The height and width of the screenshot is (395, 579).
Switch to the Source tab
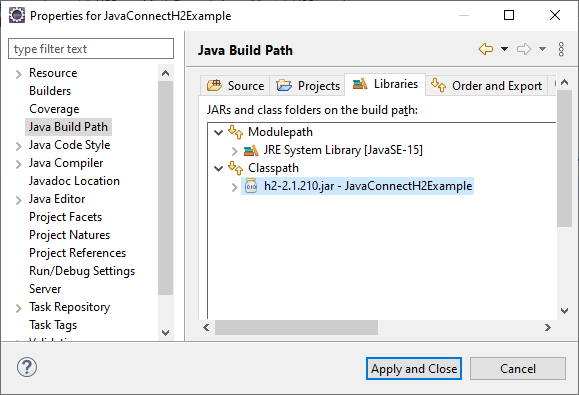pyautogui.click(x=235, y=85)
